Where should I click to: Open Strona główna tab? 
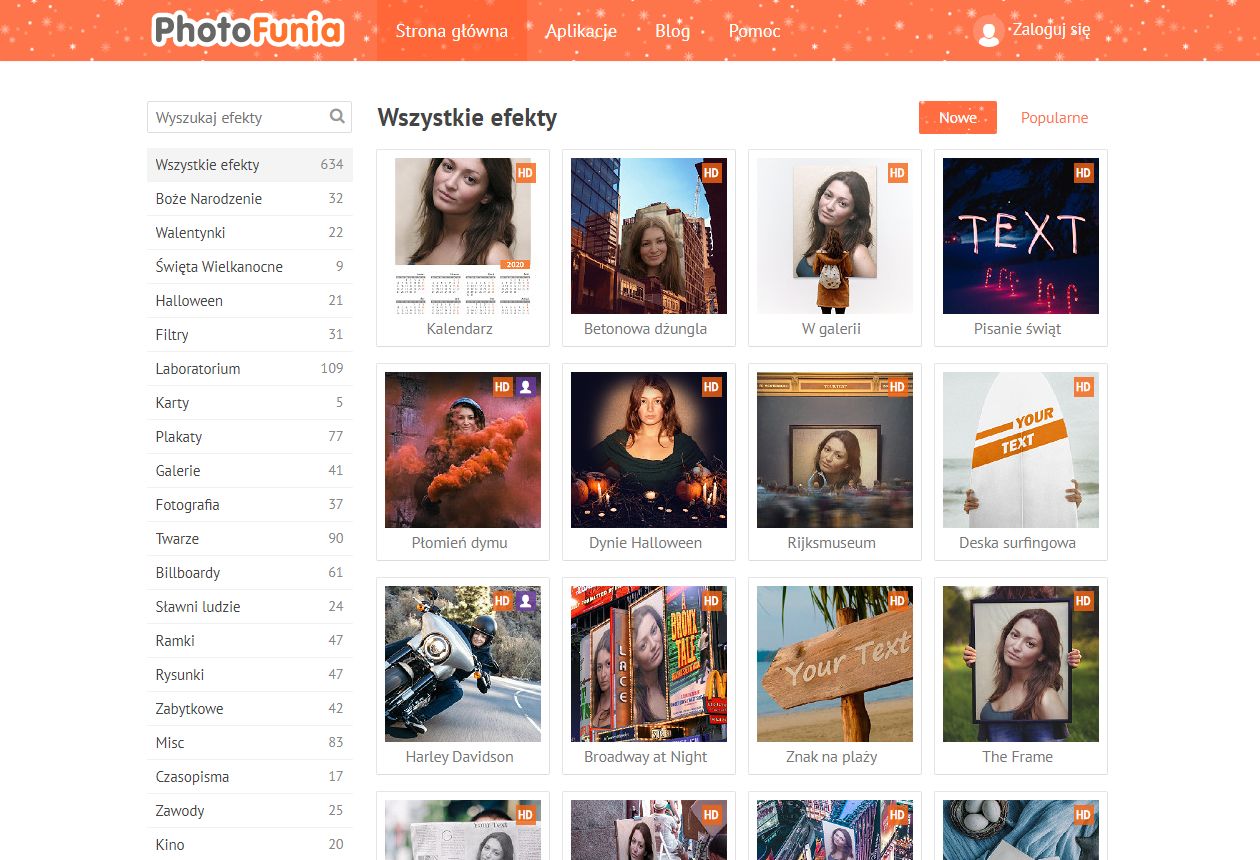[452, 31]
